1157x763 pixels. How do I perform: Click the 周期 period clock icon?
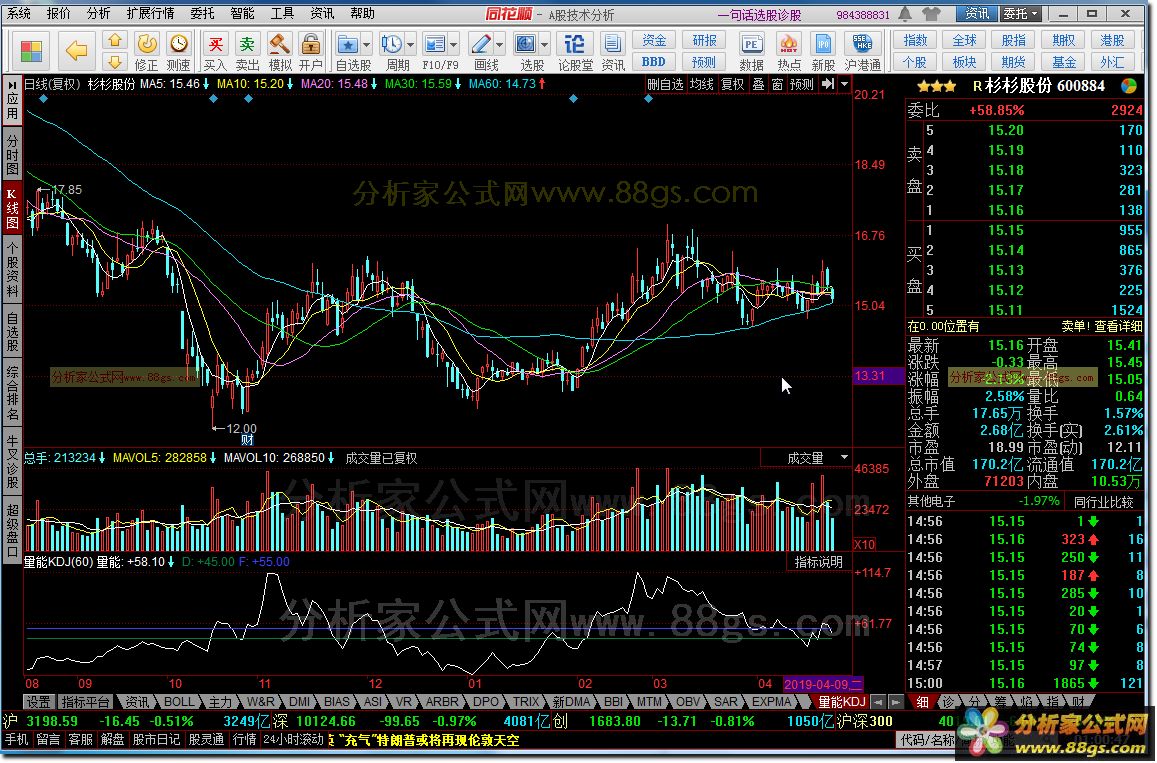(391, 44)
